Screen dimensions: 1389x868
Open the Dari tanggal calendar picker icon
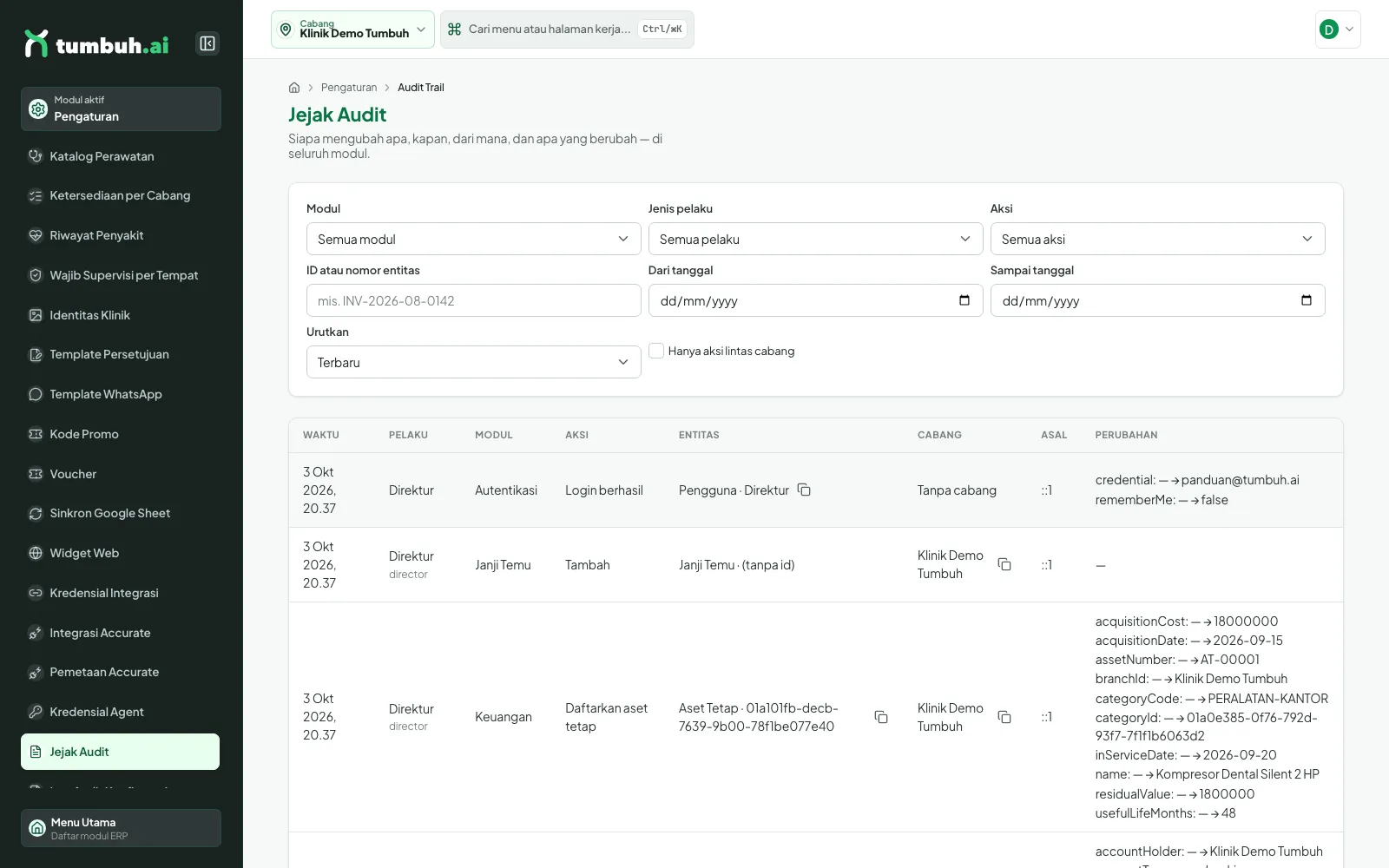click(x=964, y=300)
